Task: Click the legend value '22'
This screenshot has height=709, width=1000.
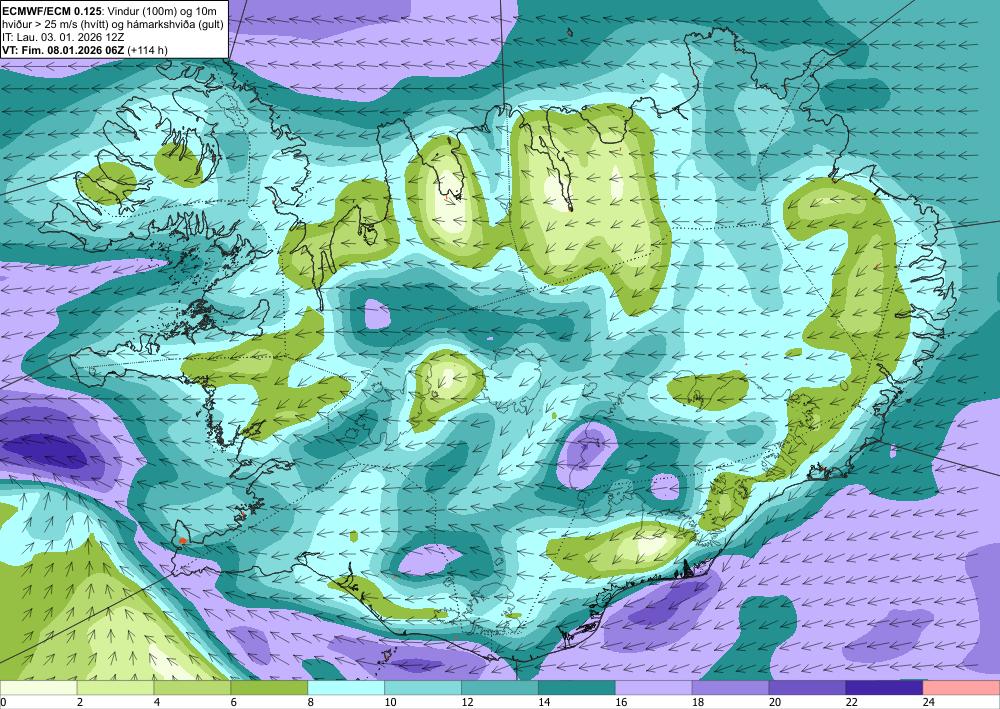Action: point(851,702)
